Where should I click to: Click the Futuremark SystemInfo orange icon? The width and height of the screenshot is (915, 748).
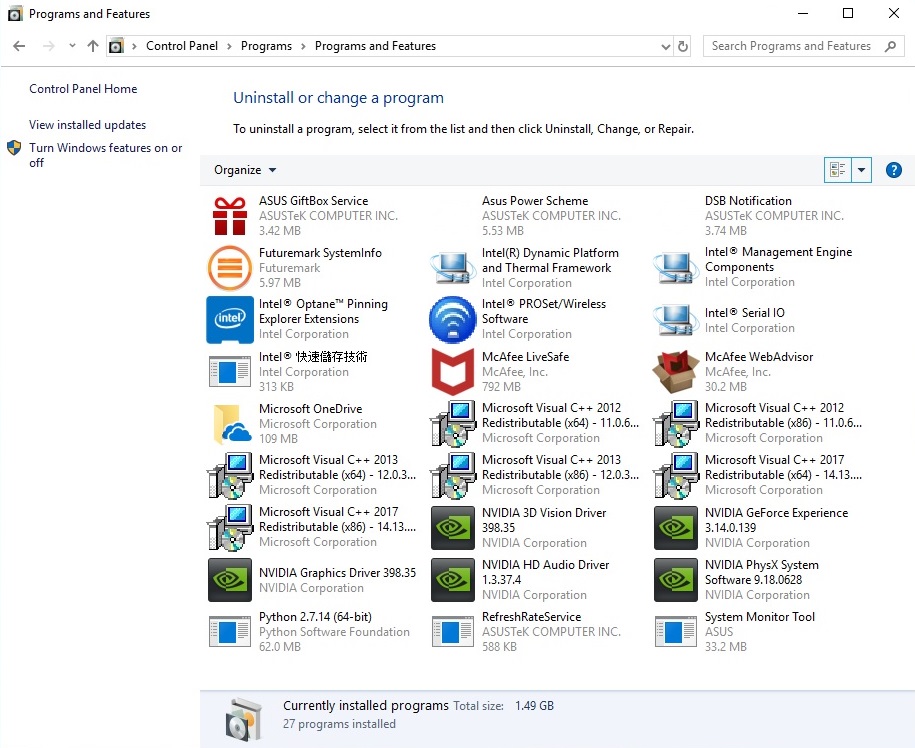230,268
